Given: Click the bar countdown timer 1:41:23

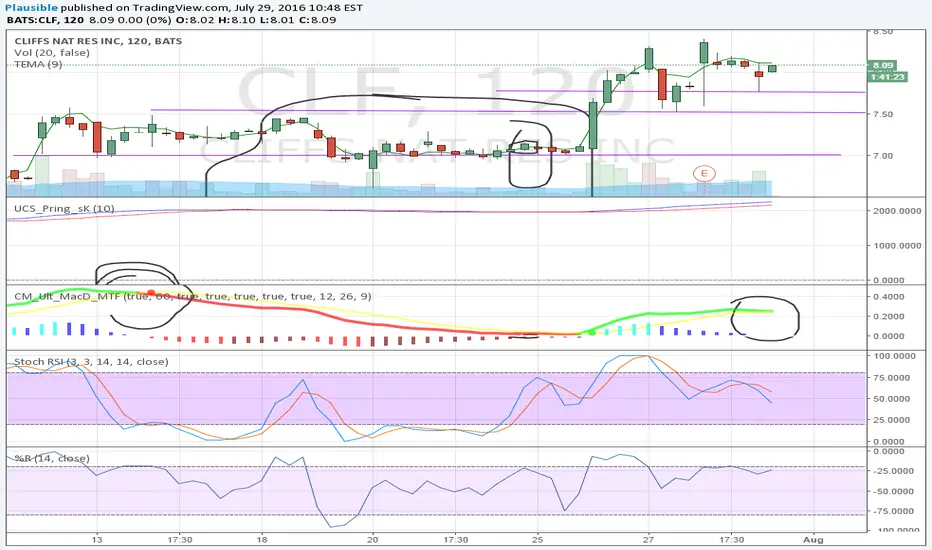Looking at the screenshot, I should (x=887, y=77).
